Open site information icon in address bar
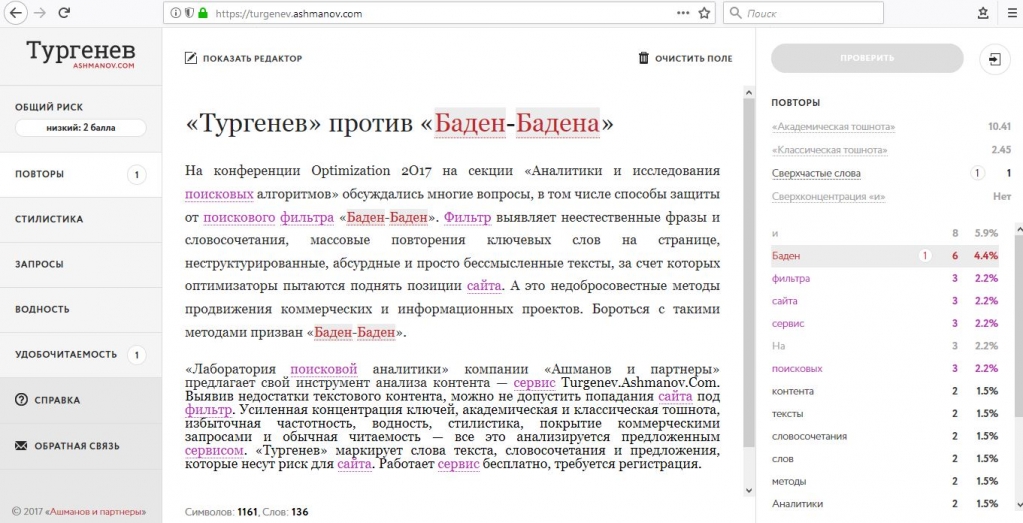 175,13
